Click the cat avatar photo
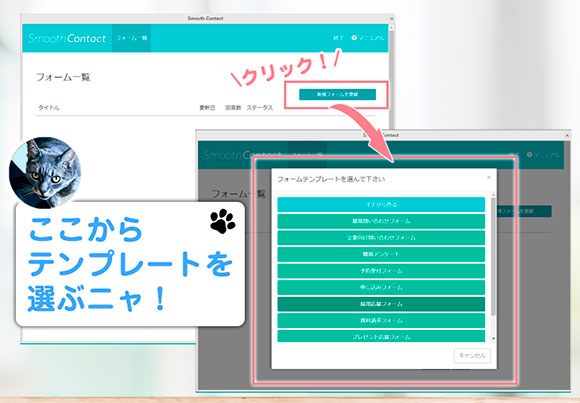The image size is (580, 403). coord(45,172)
